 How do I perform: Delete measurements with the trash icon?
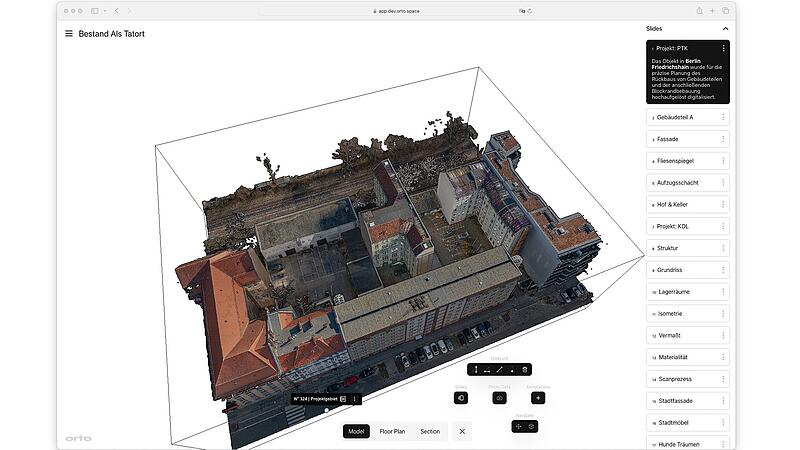click(524, 370)
